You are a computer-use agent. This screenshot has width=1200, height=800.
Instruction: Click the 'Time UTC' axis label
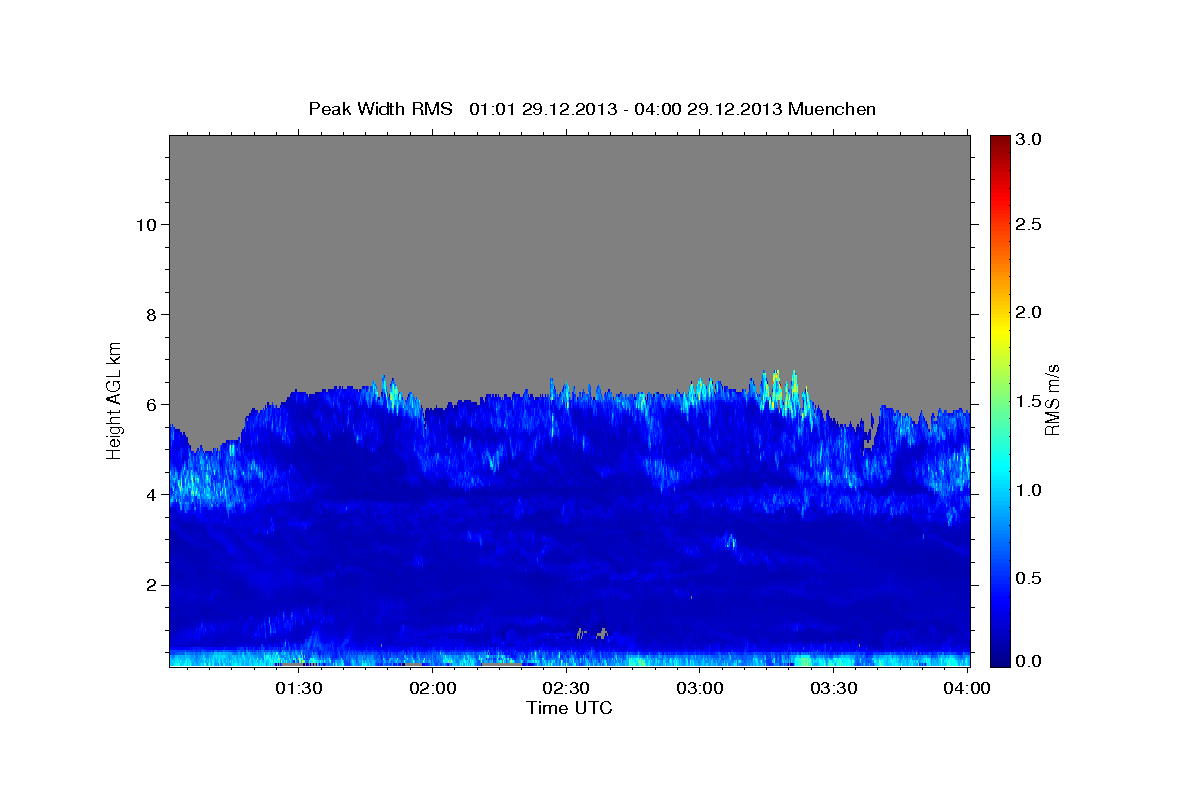(x=569, y=708)
